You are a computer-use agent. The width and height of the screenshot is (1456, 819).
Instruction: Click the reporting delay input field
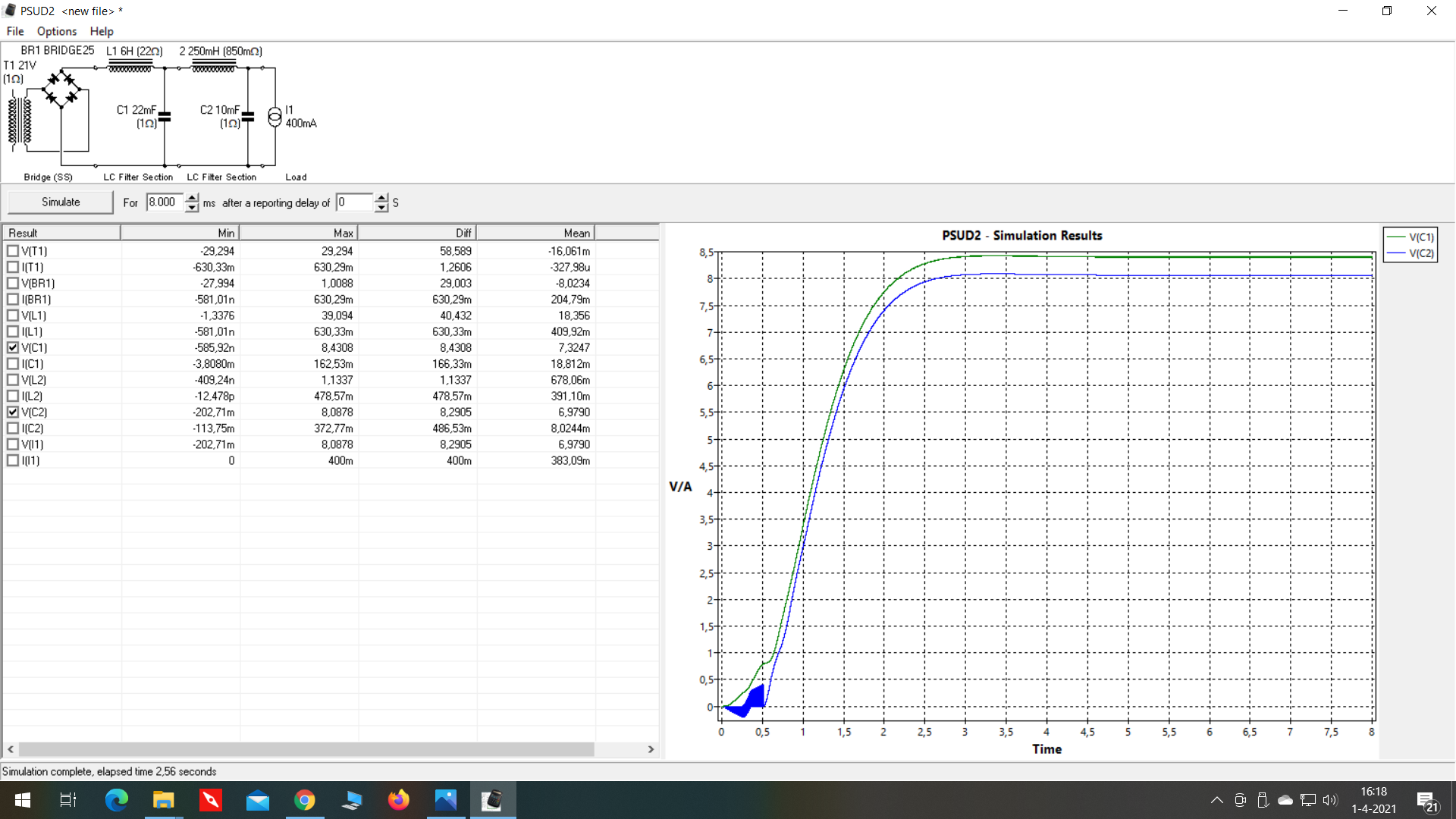point(355,202)
